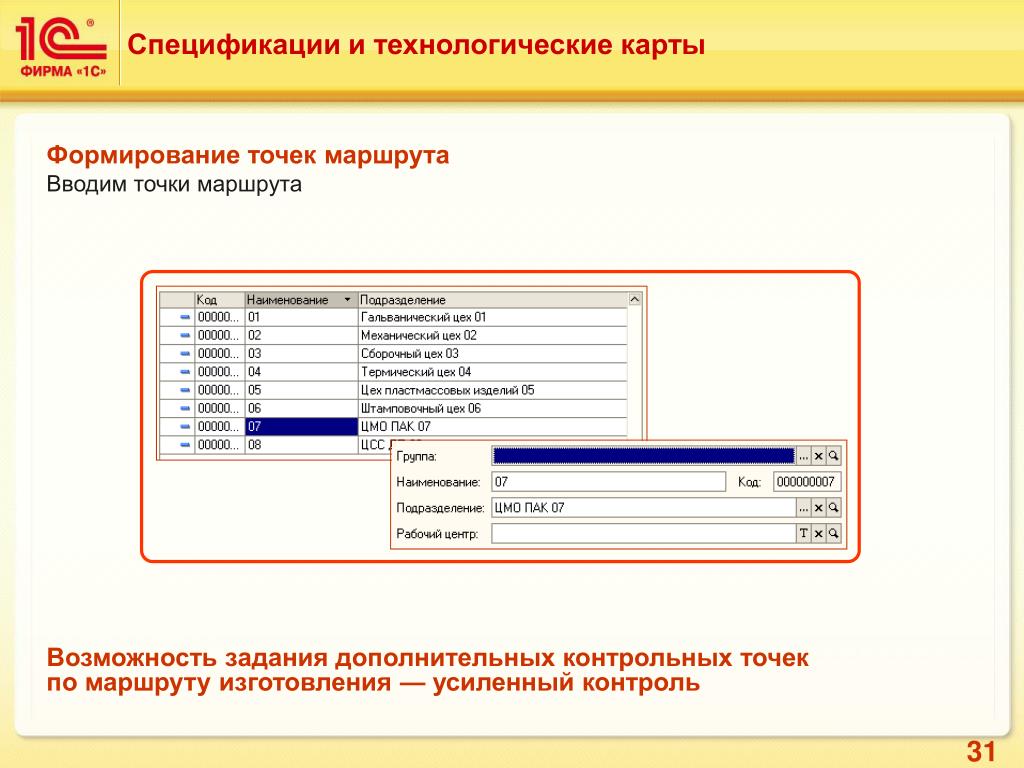This screenshot has height=768, width=1024.
Task: Click row marker icon of Термический цех 04
Action: [185, 372]
